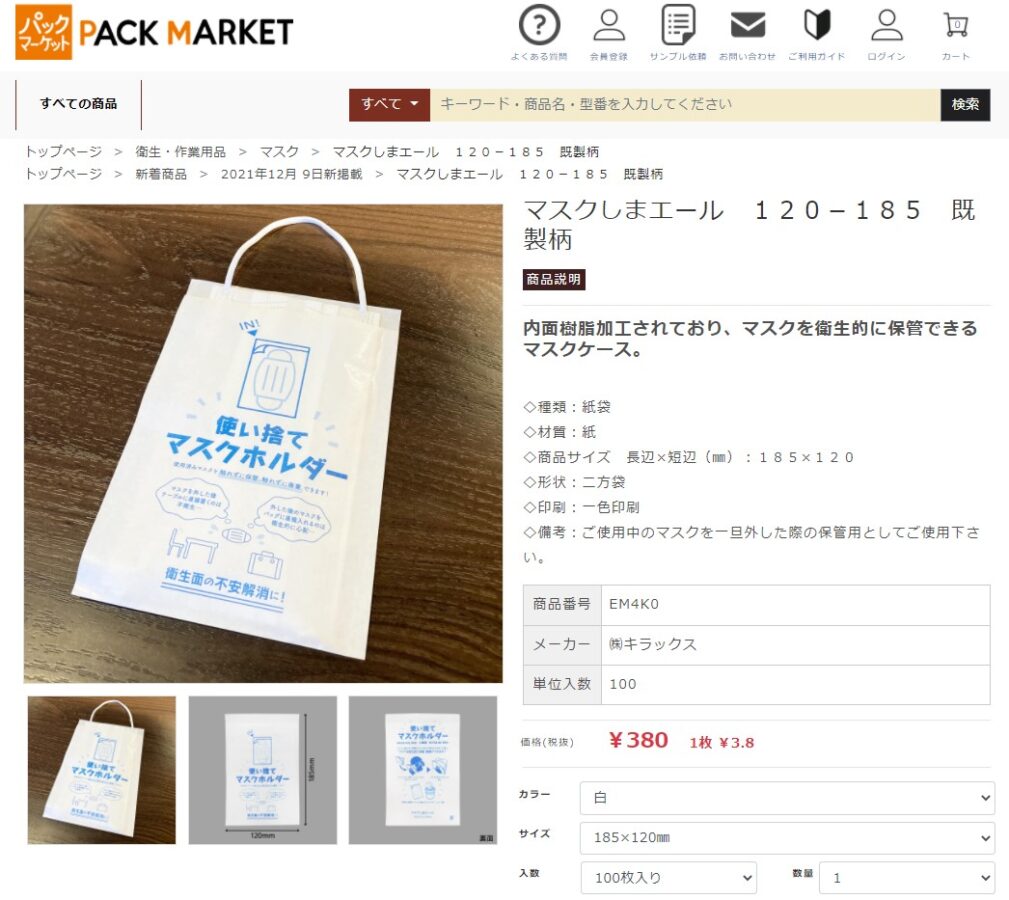The image size is (1009, 900).
Task: Expand the すべて search category dropdown
Action: pyautogui.click(x=389, y=105)
